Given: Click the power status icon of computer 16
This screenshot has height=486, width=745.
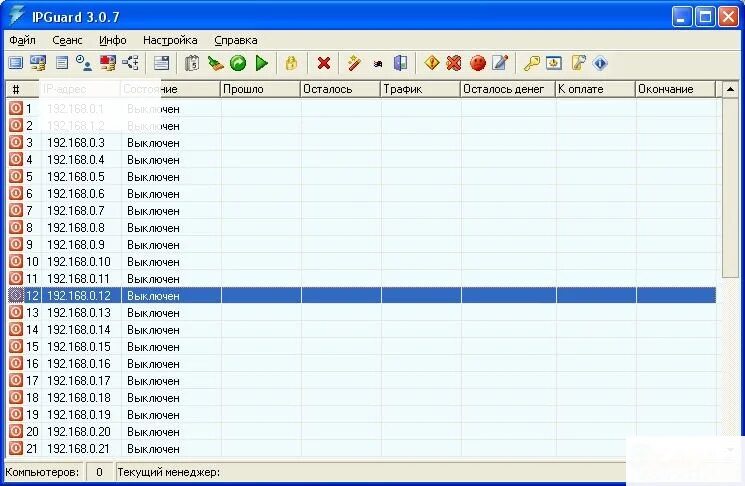Looking at the screenshot, I should coord(16,363).
